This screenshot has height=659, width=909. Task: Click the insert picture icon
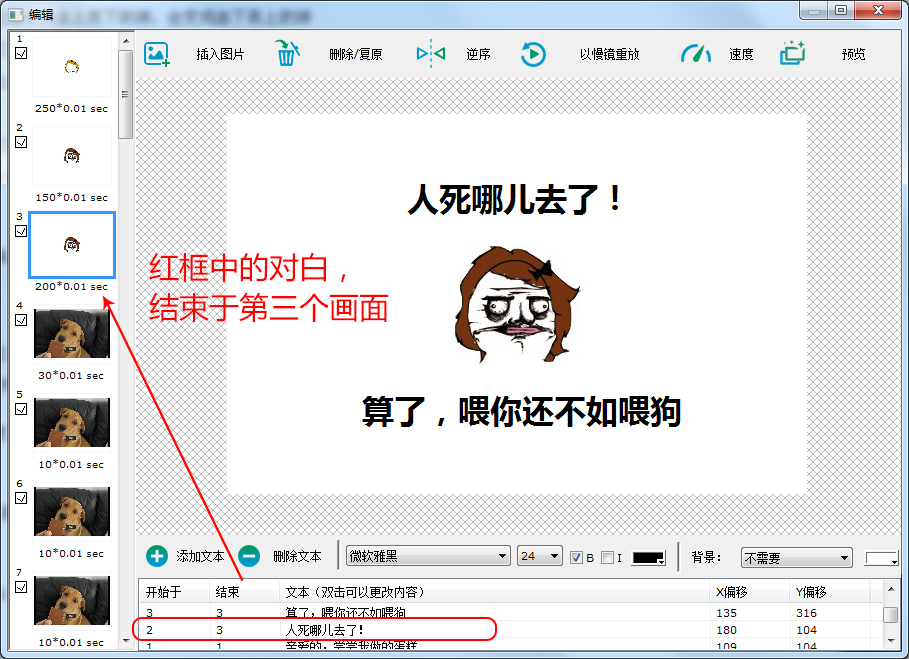point(157,54)
